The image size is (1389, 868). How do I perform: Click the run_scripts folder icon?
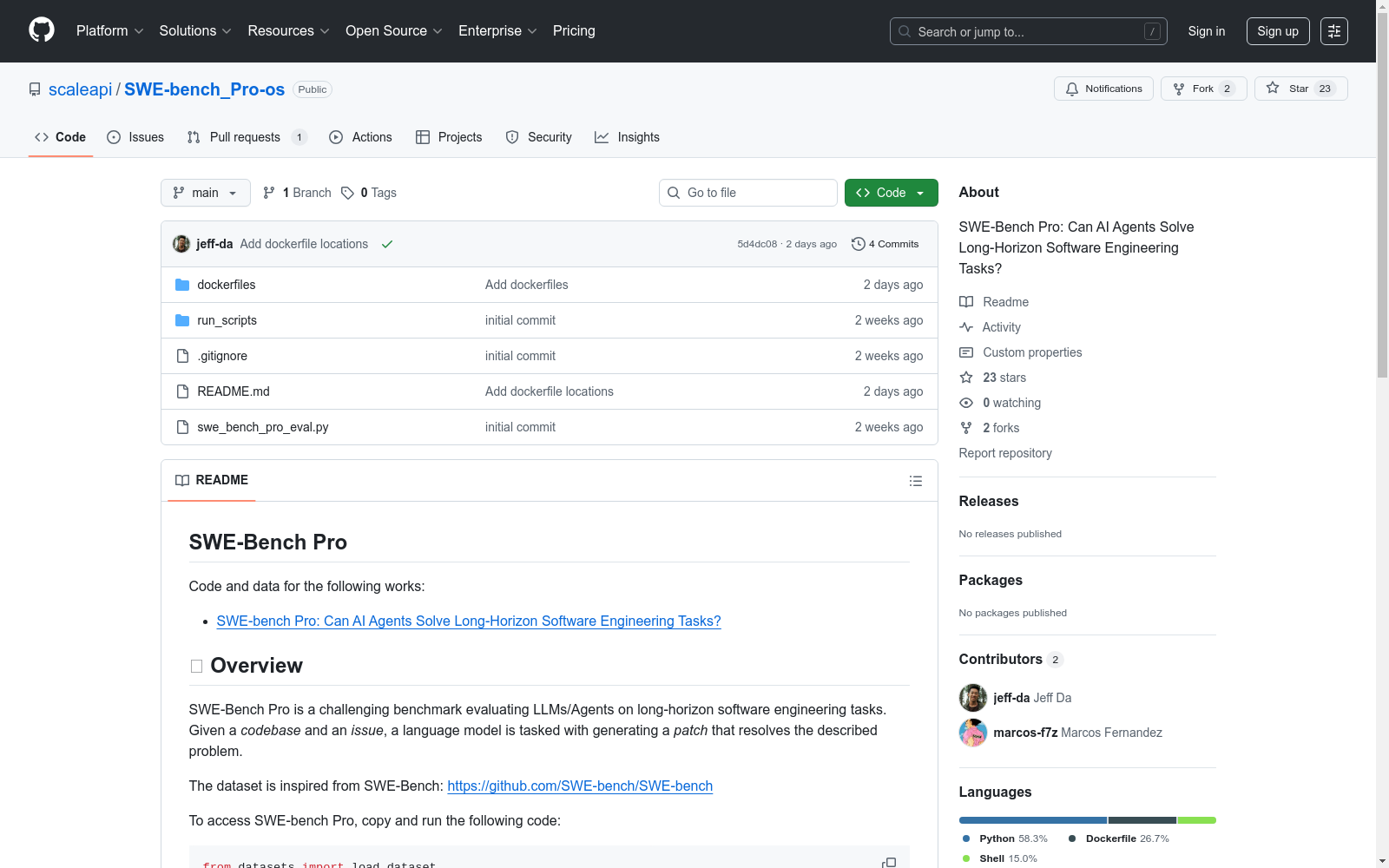[182, 320]
